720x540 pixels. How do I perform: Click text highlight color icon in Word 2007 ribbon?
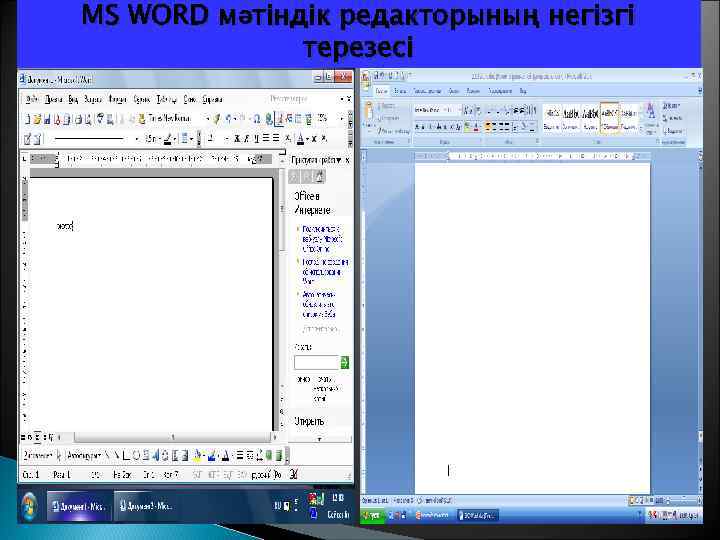tap(467, 126)
